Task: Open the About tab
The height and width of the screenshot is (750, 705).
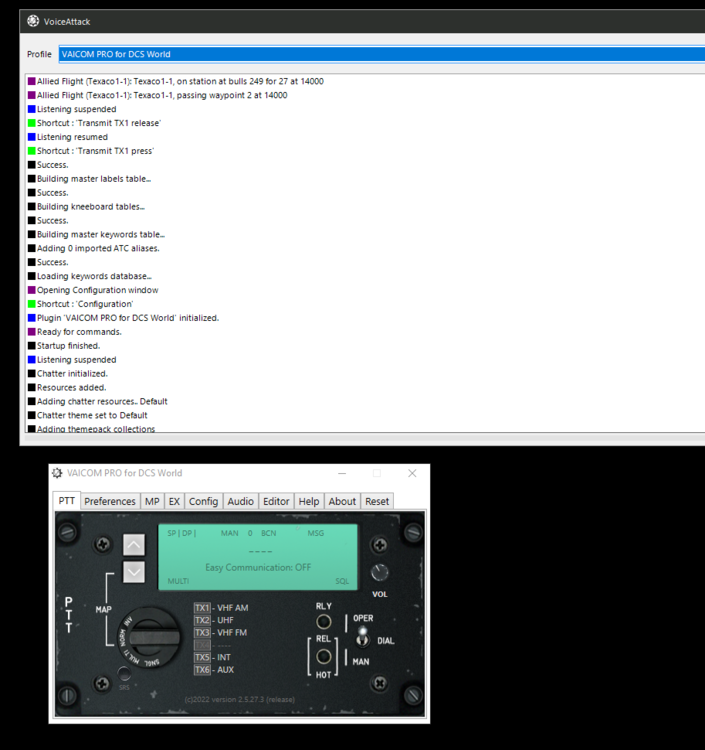Action: 342,501
